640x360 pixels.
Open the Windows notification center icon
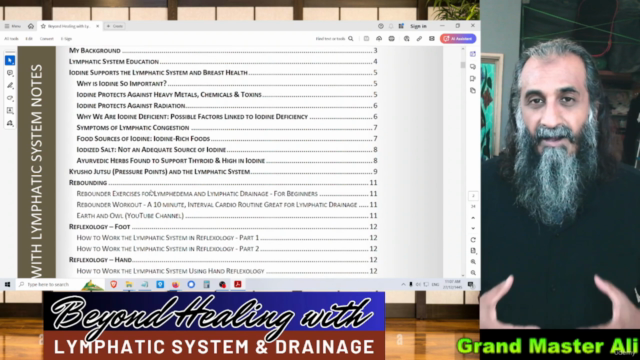click(471, 284)
